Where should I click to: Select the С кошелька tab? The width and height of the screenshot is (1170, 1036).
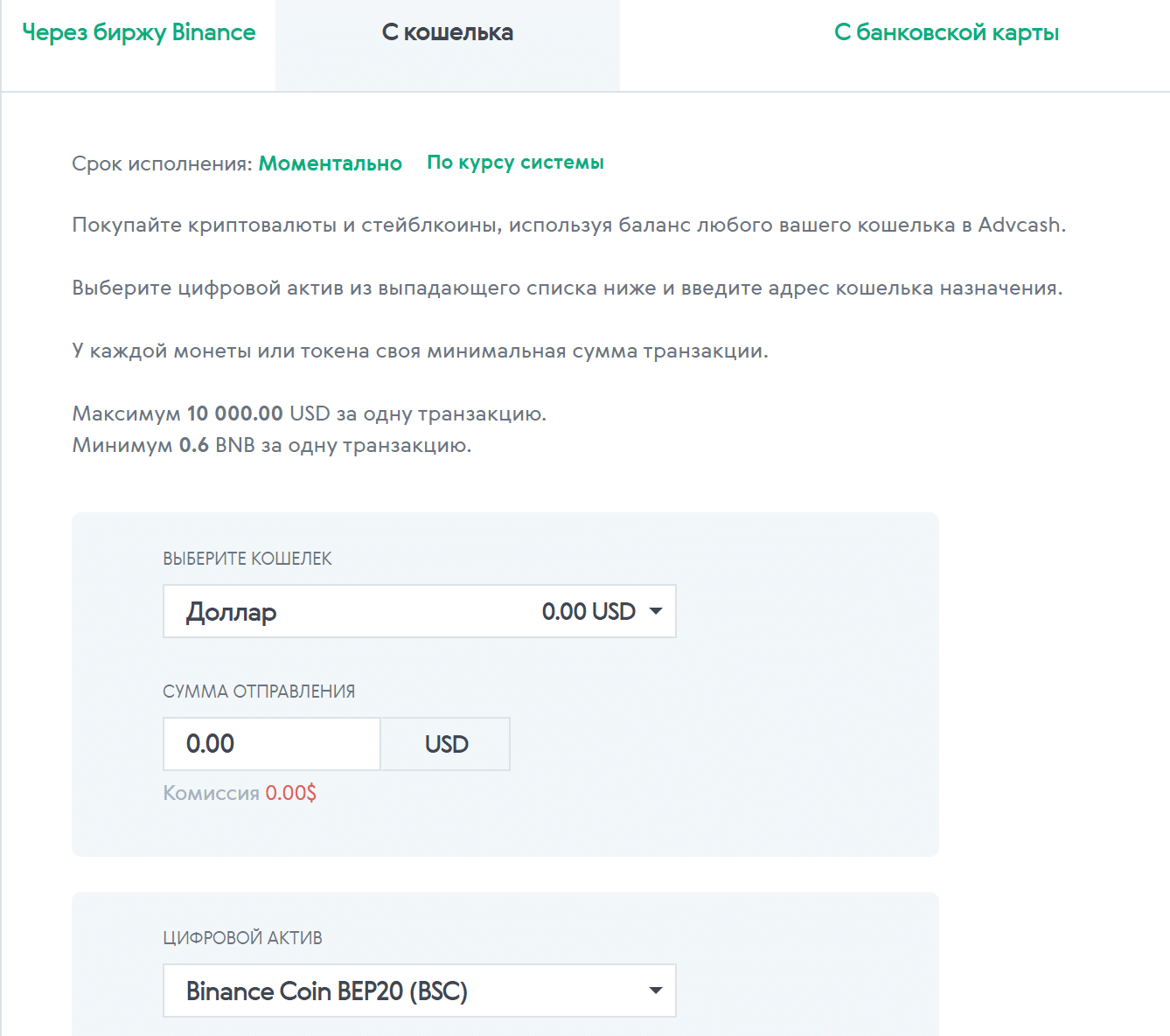pyautogui.click(x=447, y=33)
